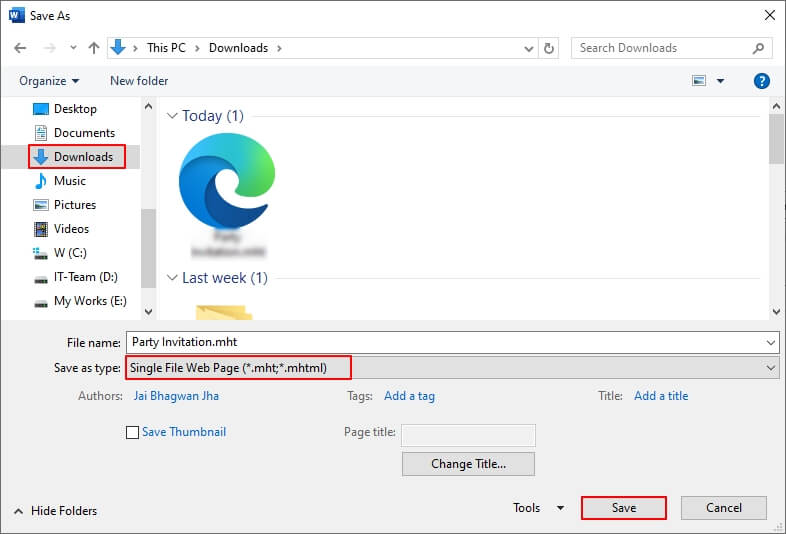This screenshot has height=534, width=786.
Task: Collapse the Today (1) group
Action: [x=172, y=116]
